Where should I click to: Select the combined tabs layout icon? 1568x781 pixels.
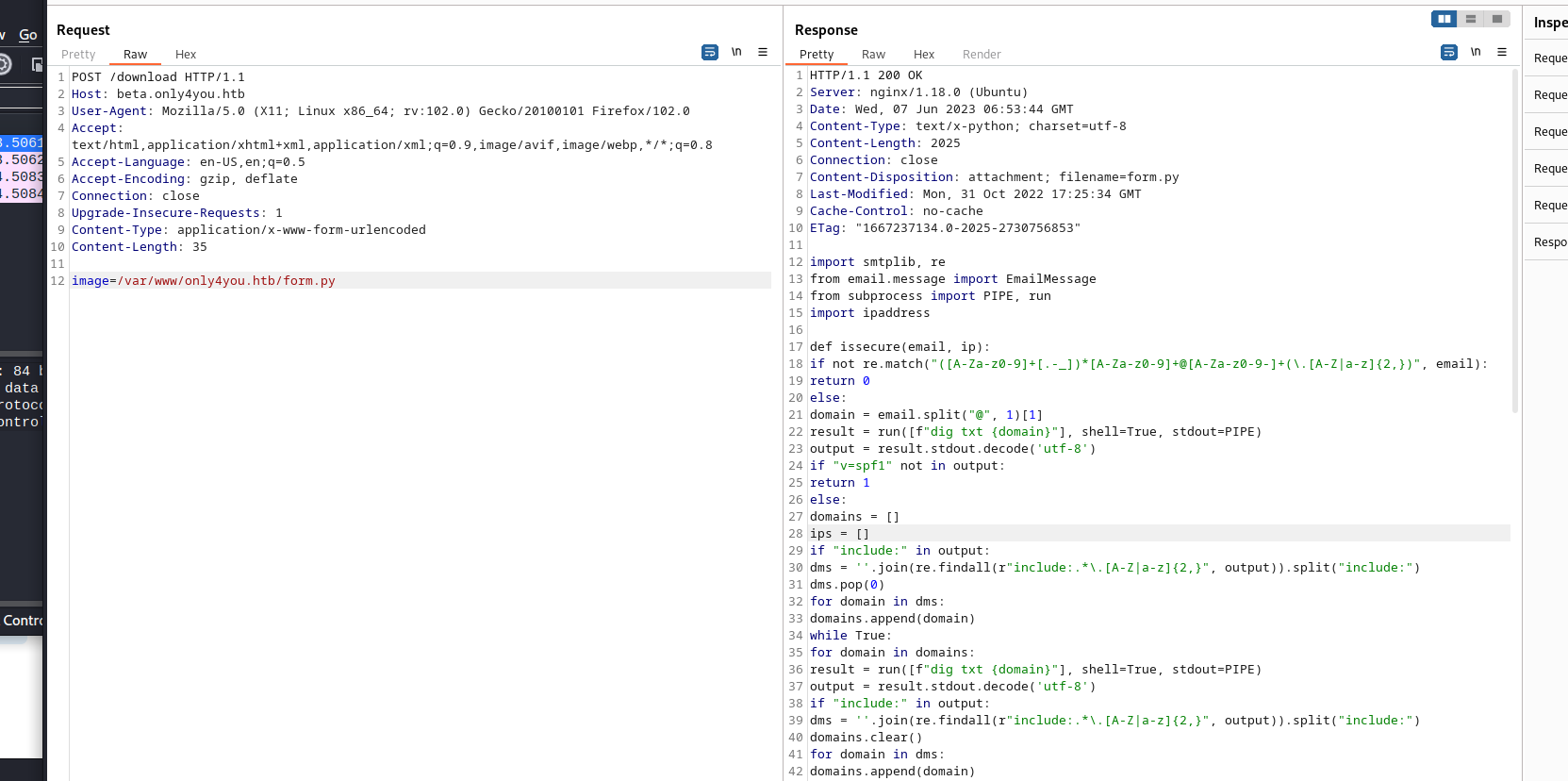click(1496, 19)
